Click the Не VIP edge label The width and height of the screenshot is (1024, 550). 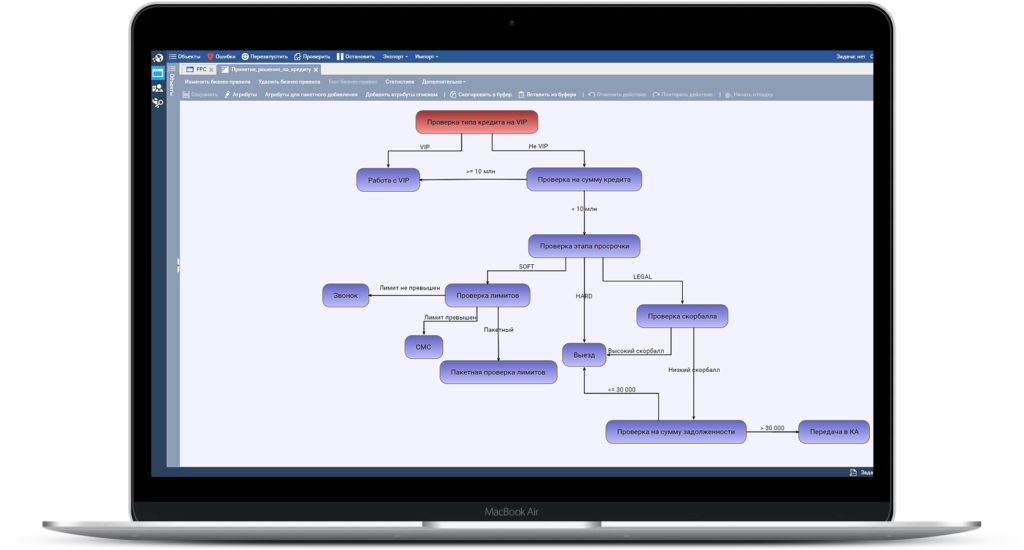point(538,146)
